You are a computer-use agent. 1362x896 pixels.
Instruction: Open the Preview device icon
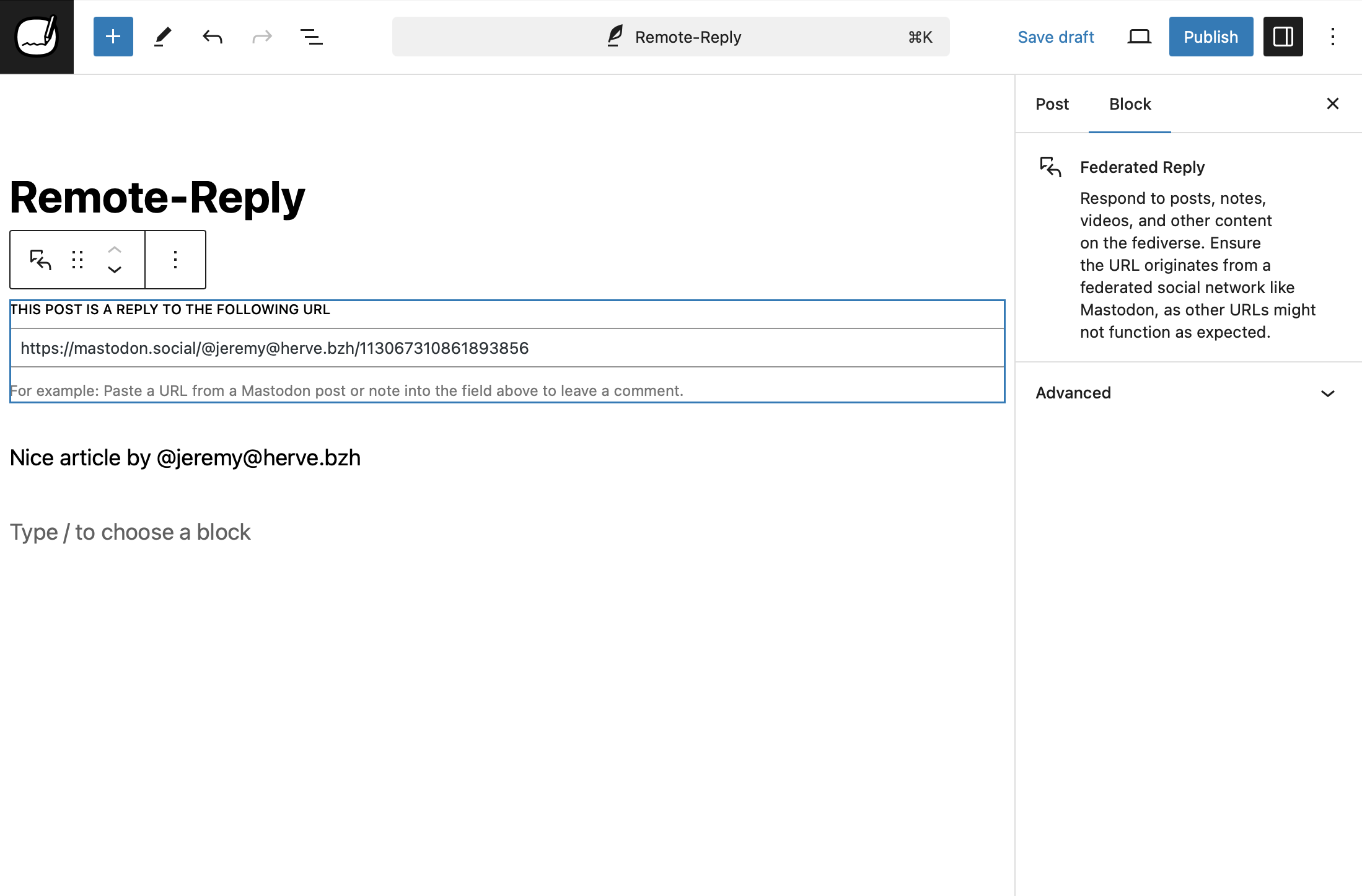(1139, 37)
